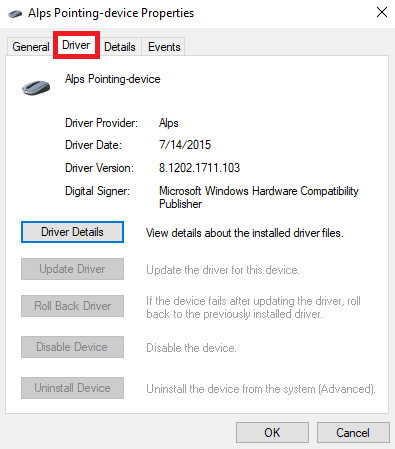Click the driver date 7/14/2015

click(x=185, y=145)
